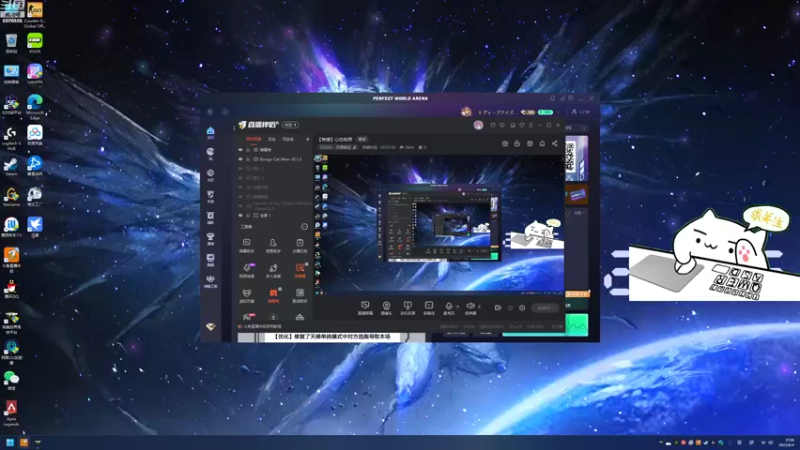Click the home icon in the Perfect World Arena sidebar
This screenshot has width=800, height=450.
coord(210,133)
